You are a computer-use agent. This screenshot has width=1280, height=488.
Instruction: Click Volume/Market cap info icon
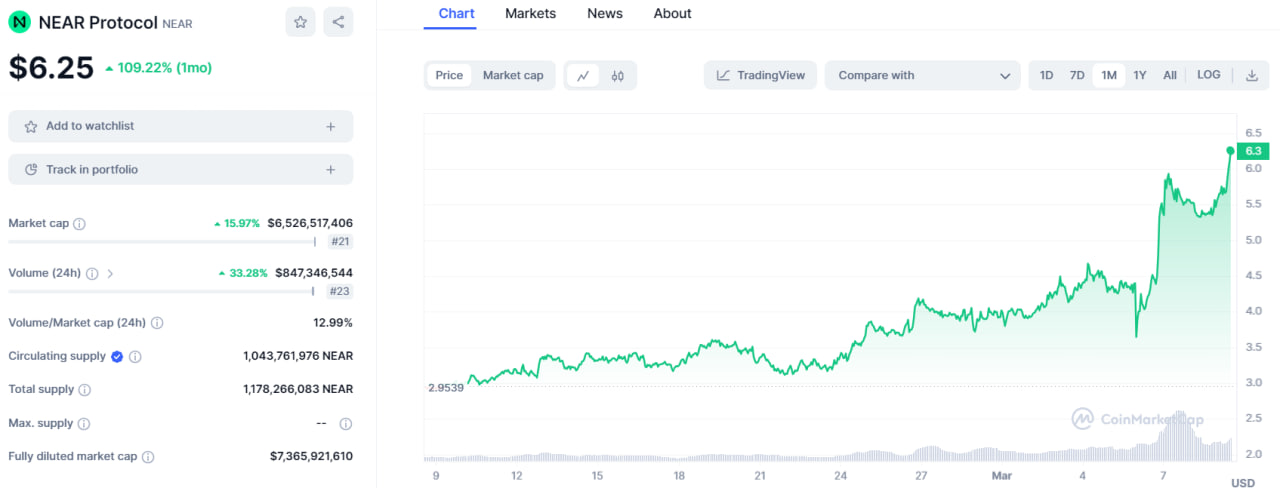[157, 323]
